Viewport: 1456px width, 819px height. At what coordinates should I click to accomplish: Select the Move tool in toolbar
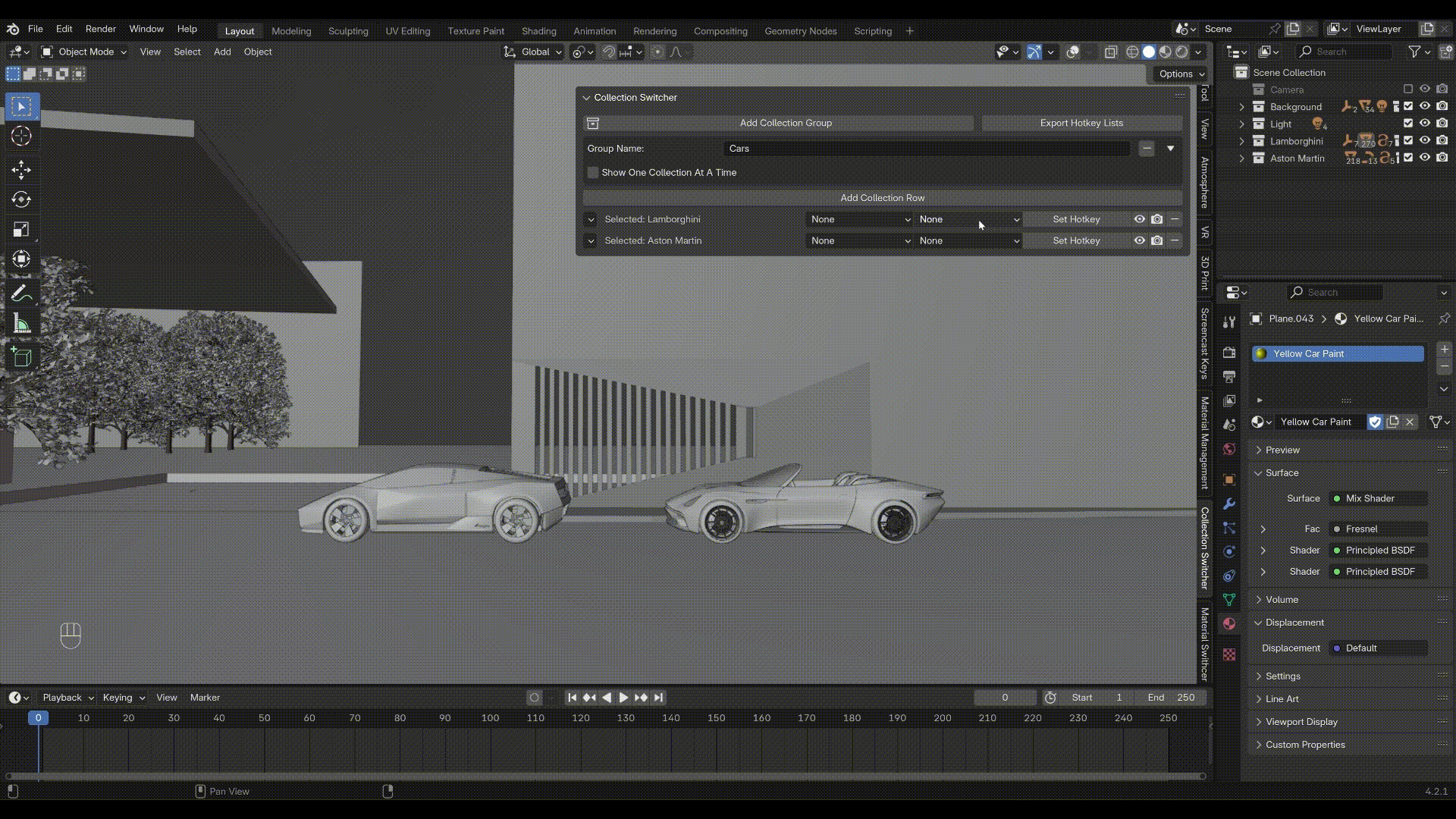point(21,169)
